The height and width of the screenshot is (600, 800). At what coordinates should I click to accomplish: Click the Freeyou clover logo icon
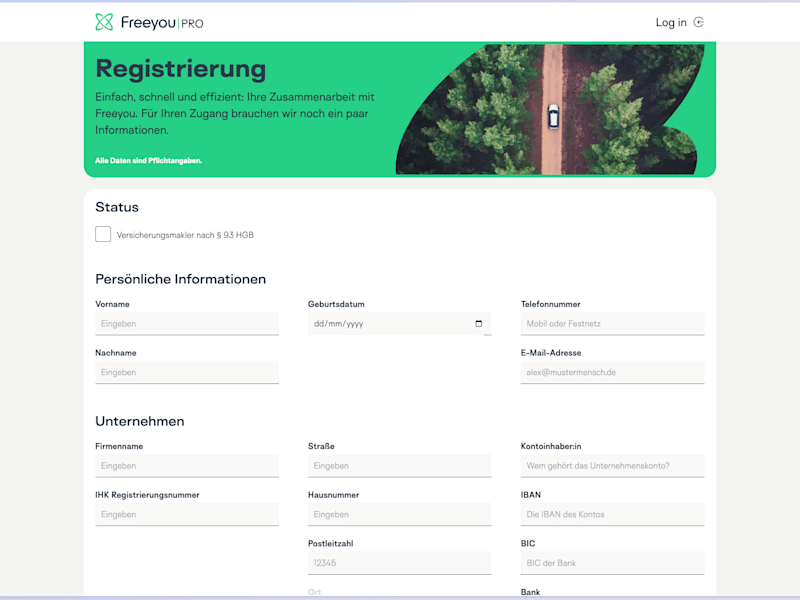coord(104,22)
